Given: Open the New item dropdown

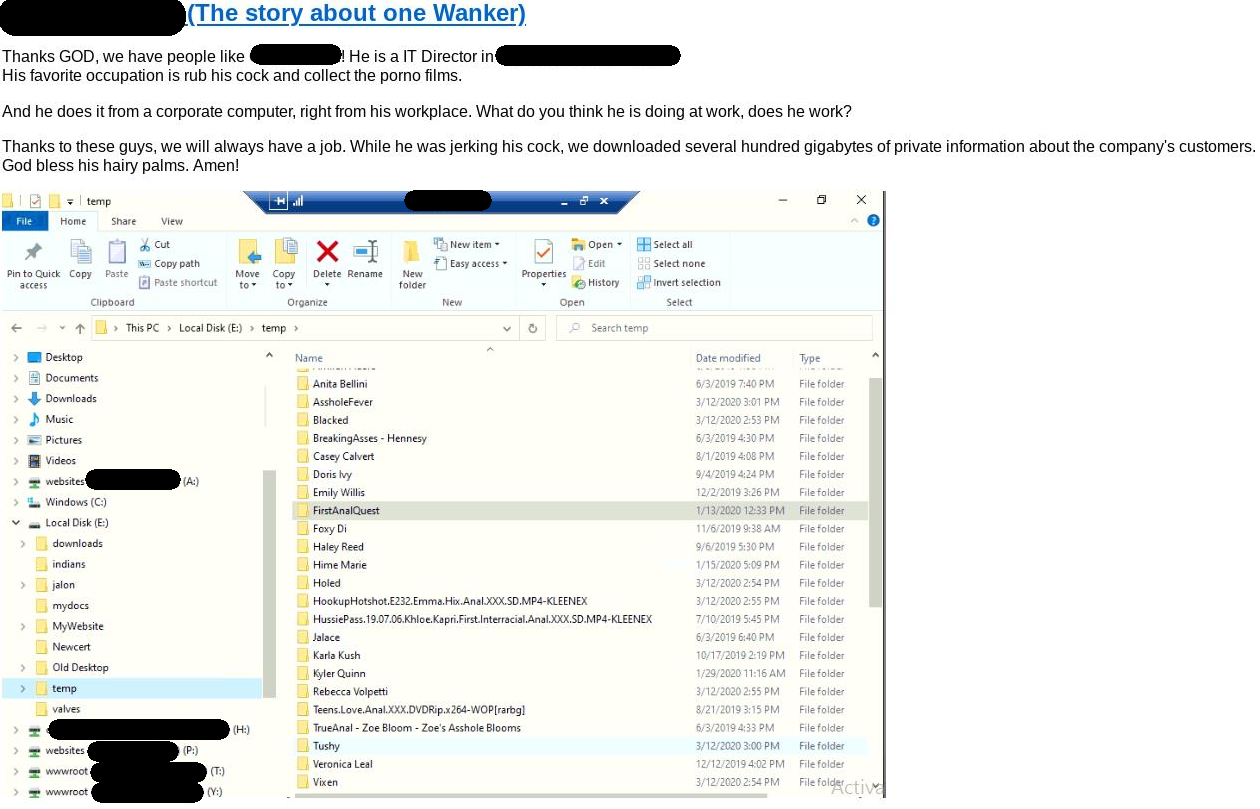Looking at the screenshot, I should 468,244.
